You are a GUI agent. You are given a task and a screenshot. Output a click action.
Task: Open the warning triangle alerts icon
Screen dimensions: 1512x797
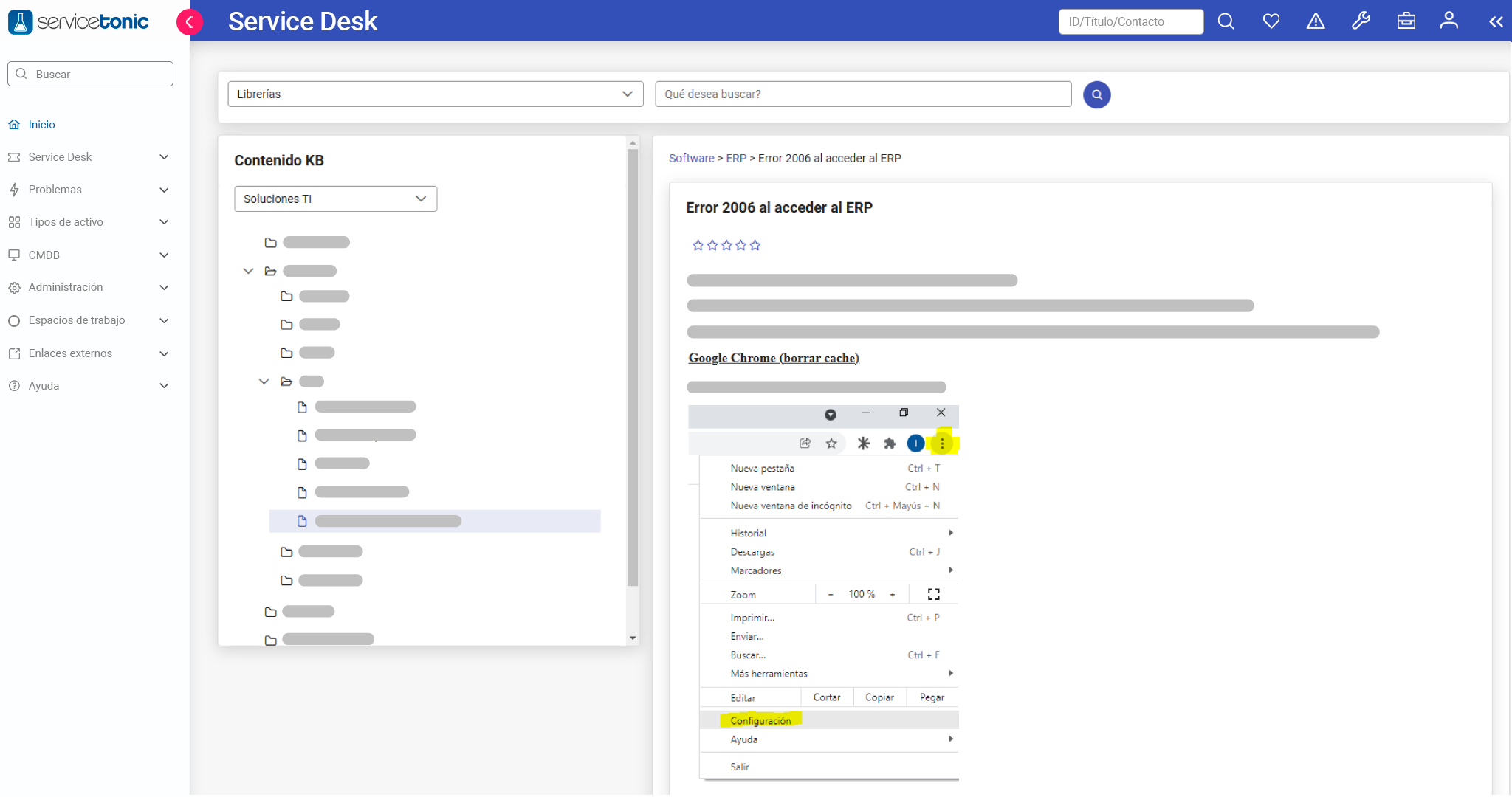[x=1316, y=21]
